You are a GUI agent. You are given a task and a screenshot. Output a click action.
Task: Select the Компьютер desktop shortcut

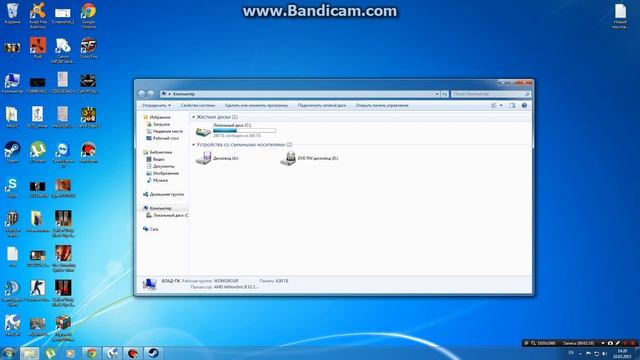pos(12,83)
